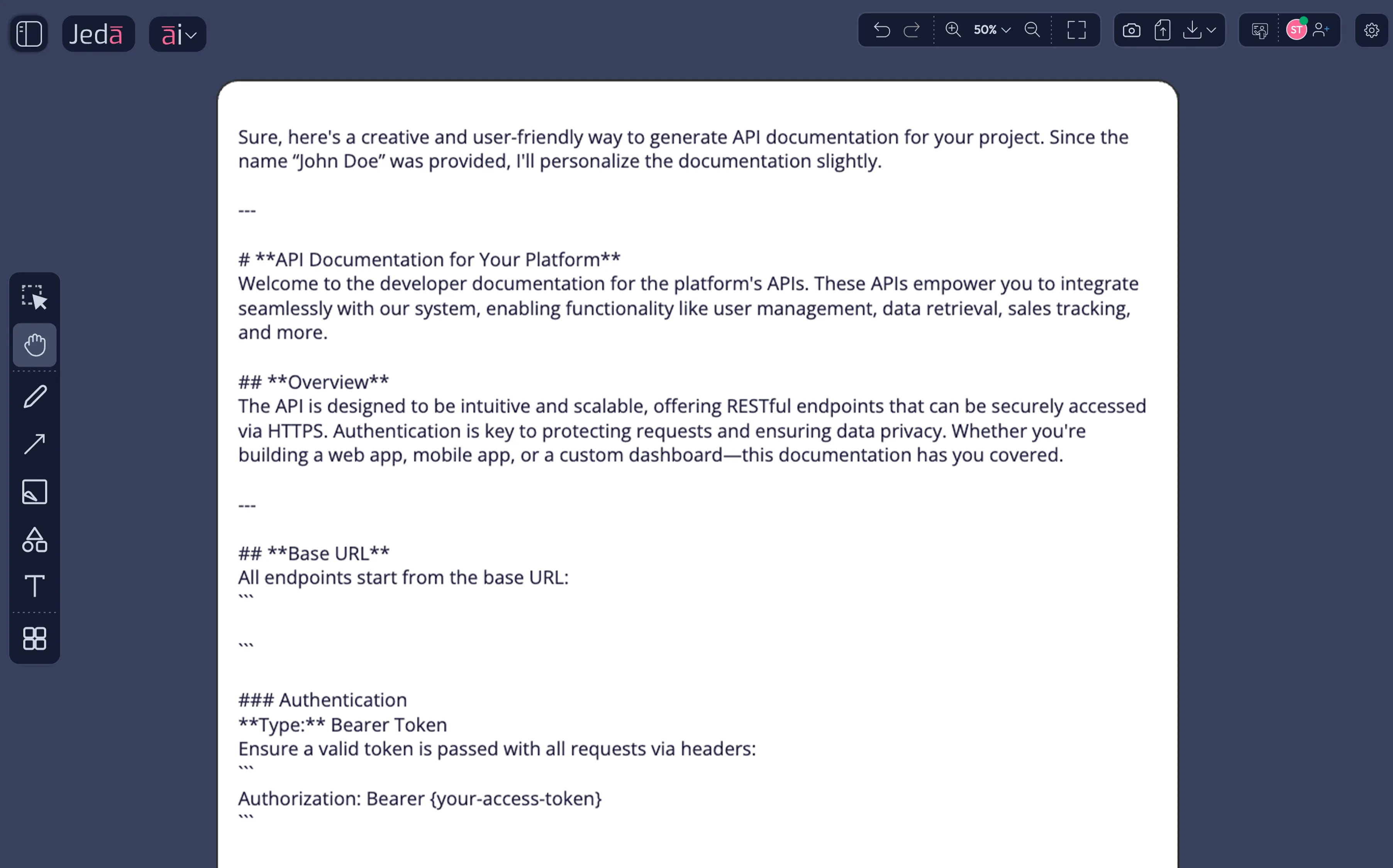Select the Arrow connector tool
The height and width of the screenshot is (868, 1393).
pyautogui.click(x=34, y=444)
